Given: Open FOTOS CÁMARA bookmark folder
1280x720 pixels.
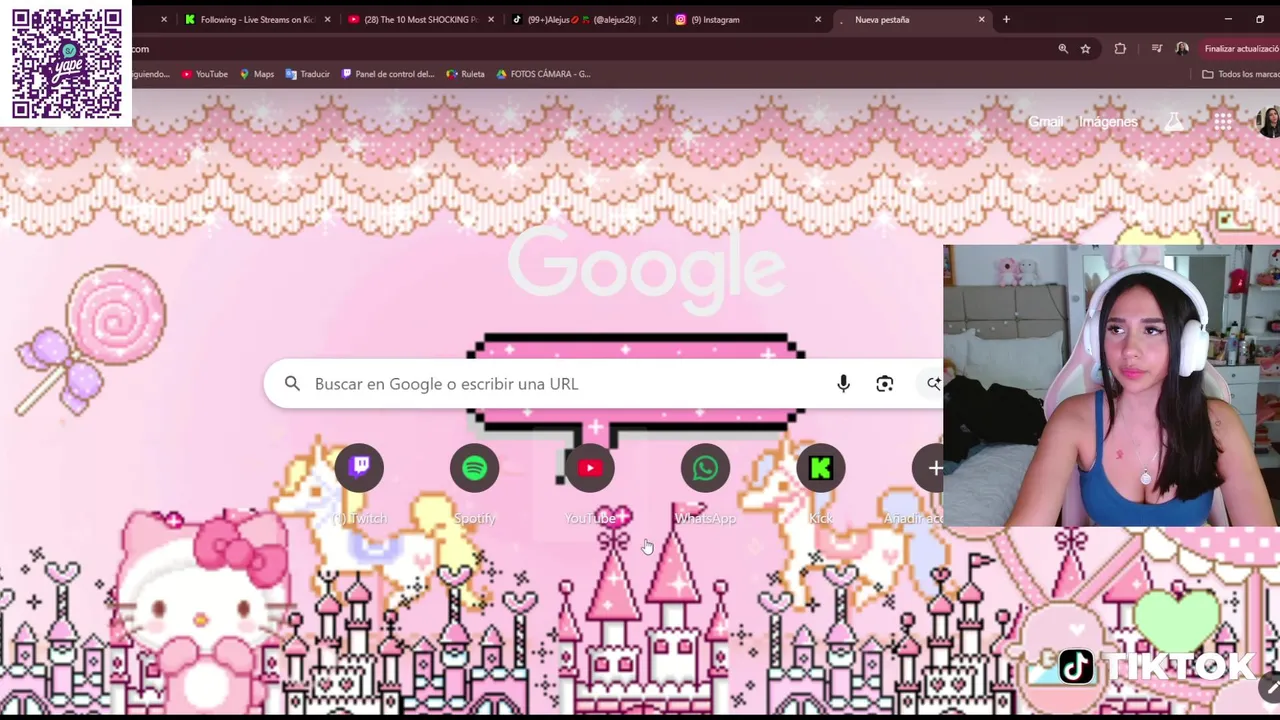Looking at the screenshot, I should coord(543,74).
